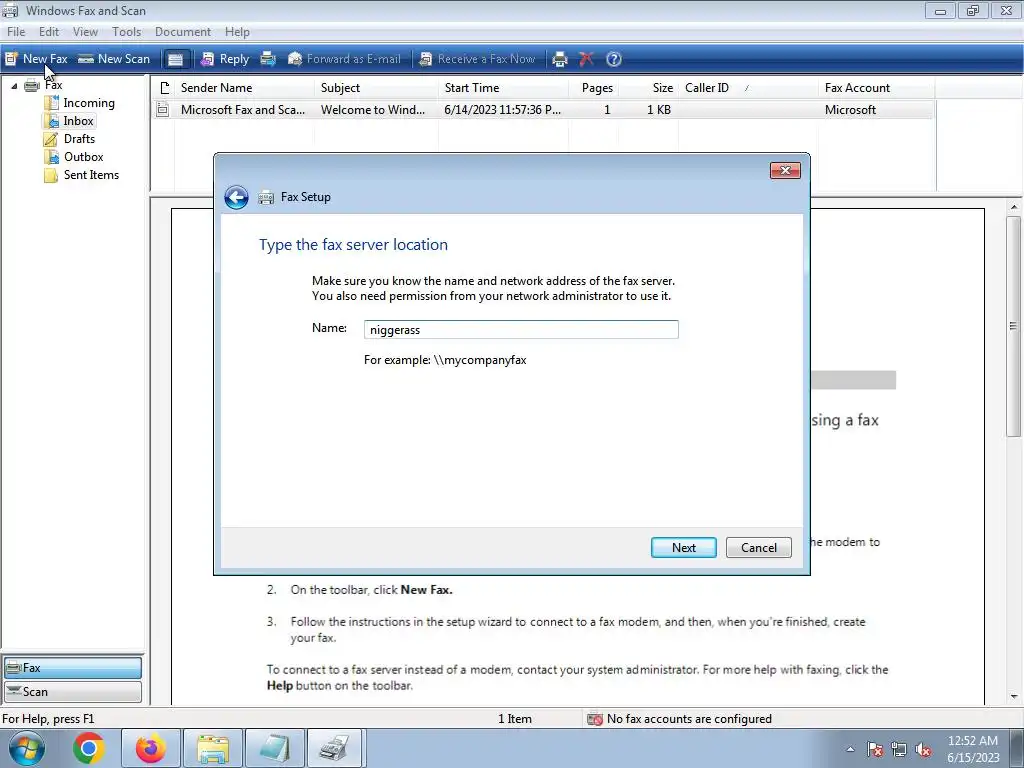The height and width of the screenshot is (768, 1024).
Task: Show hidden system tray icons
Action: point(850,749)
